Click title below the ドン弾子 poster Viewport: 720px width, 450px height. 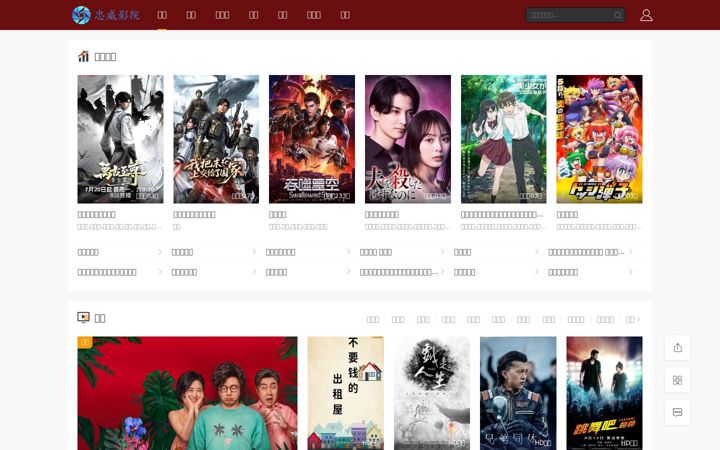[567, 214]
